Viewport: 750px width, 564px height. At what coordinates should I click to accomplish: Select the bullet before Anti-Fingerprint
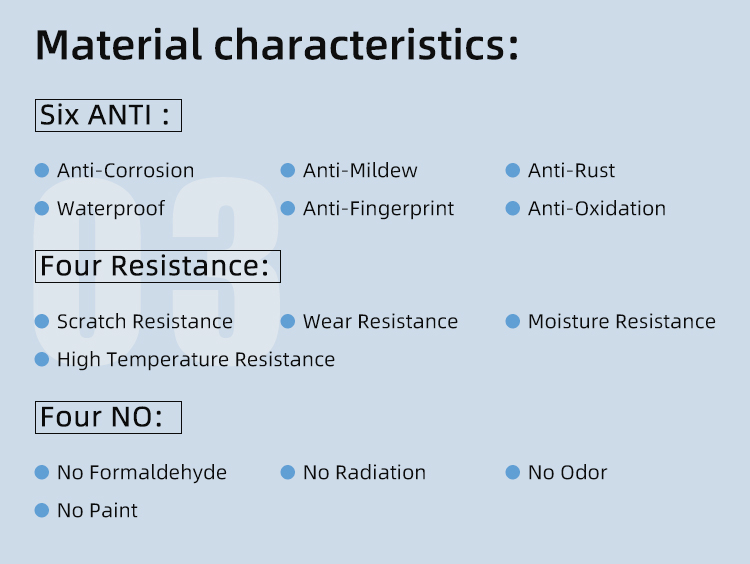coord(287,209)
